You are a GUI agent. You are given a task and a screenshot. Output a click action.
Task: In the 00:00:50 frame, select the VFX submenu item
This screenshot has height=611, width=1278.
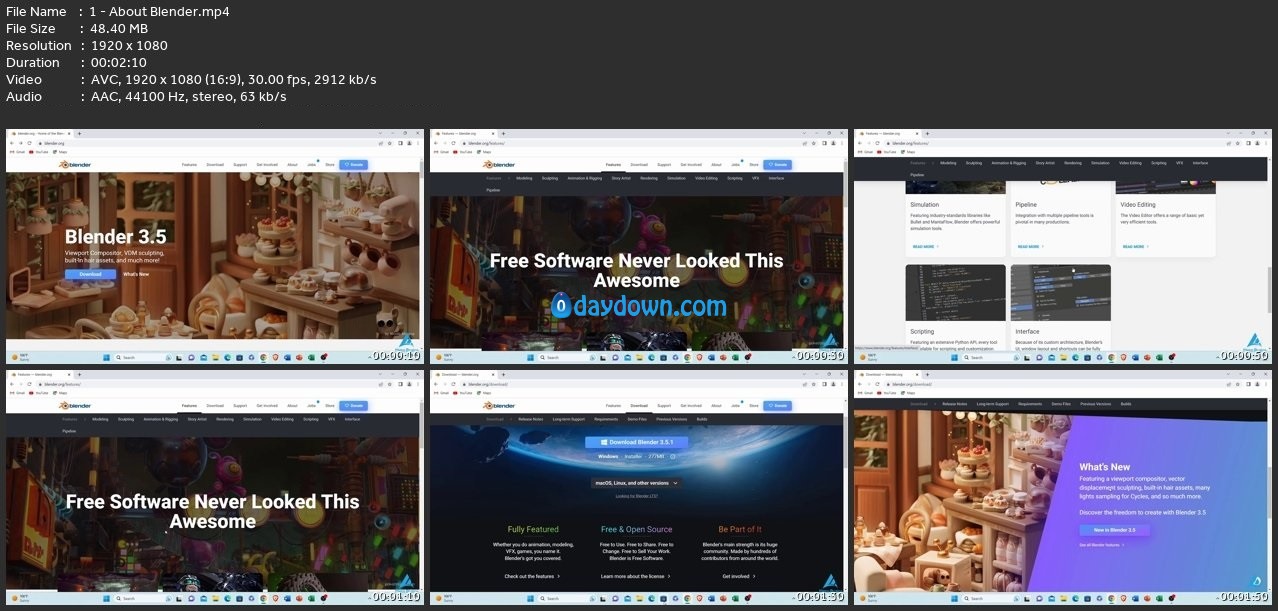click(1180, 162)
